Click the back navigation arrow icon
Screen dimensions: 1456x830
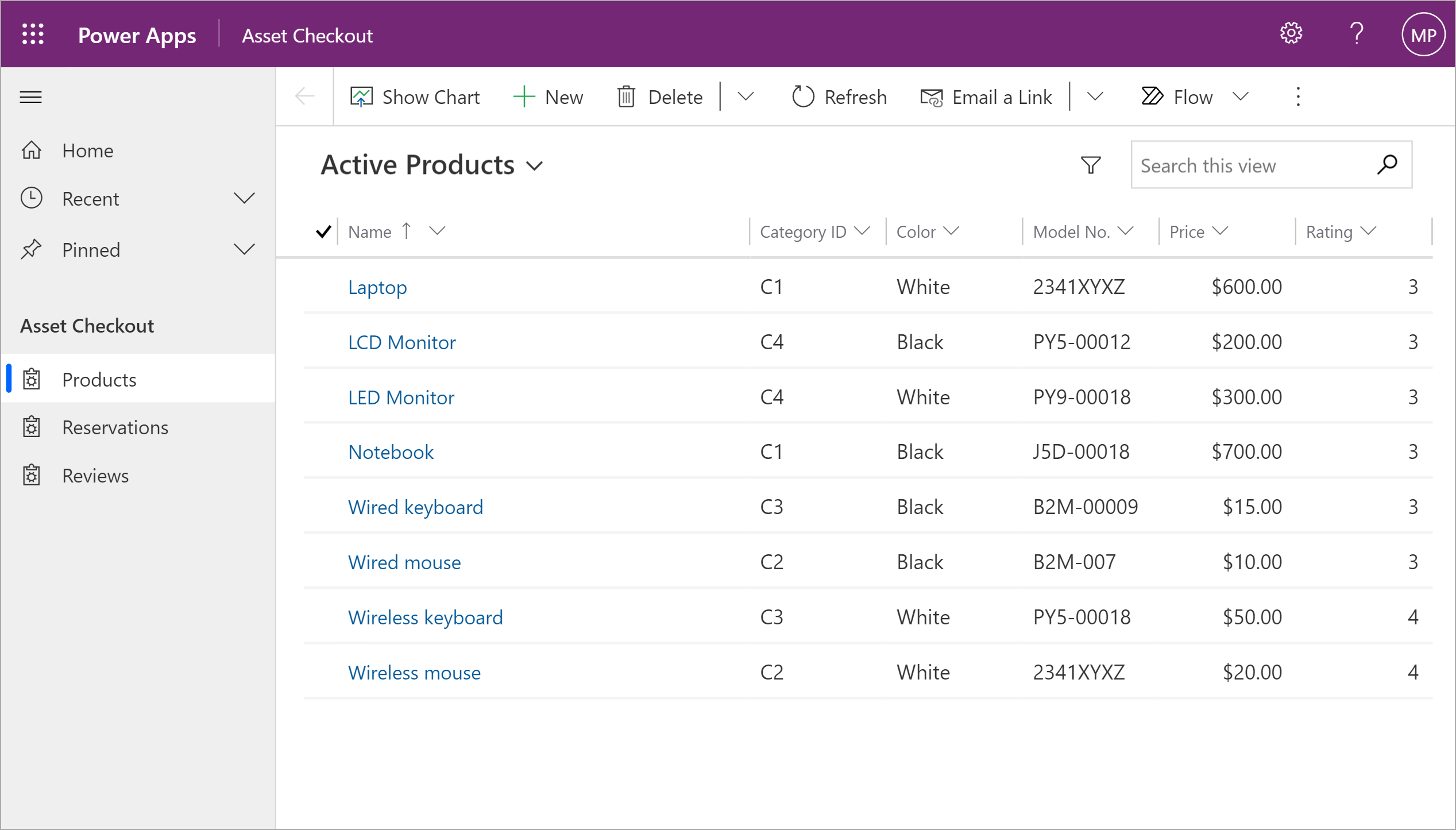[x=306, y=96]
